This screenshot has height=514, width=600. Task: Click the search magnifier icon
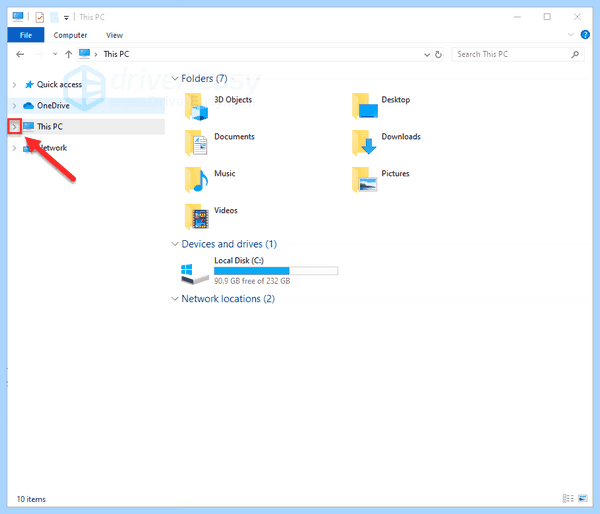(x=575, y=54)
